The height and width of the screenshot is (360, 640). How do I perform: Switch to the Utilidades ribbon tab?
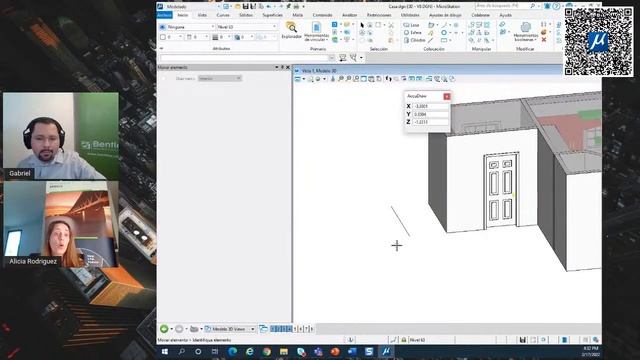tap(410, 15)
